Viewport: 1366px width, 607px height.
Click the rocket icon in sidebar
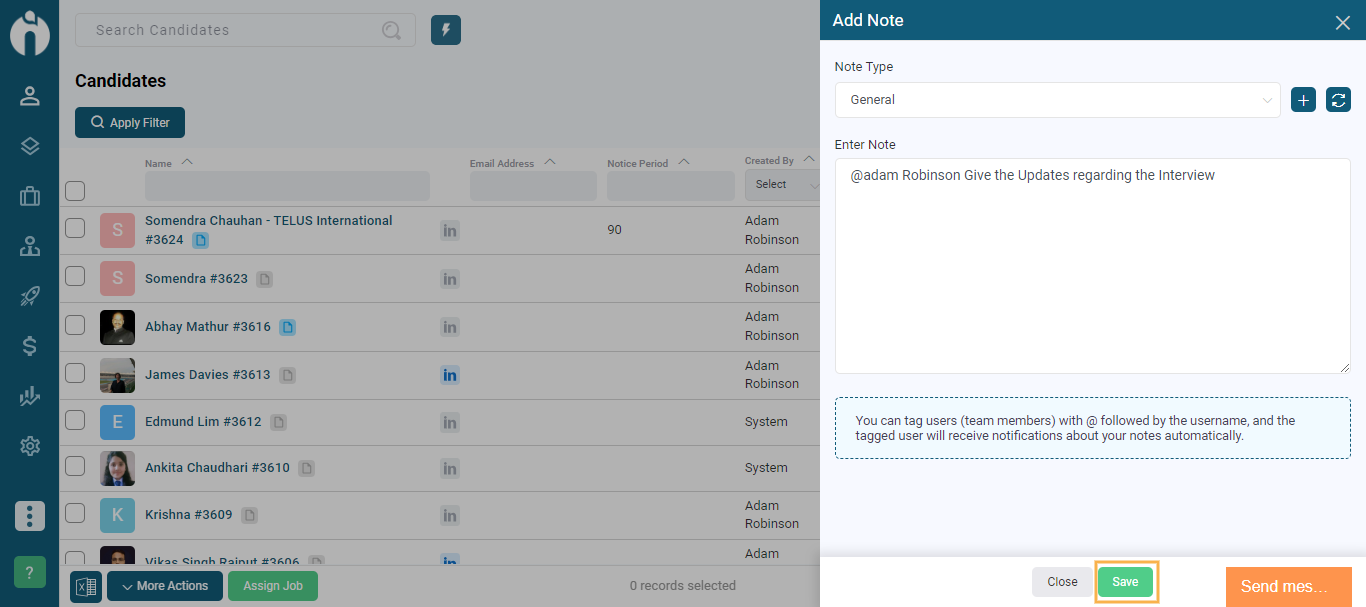pyautogui.click(x=30, y=296)
